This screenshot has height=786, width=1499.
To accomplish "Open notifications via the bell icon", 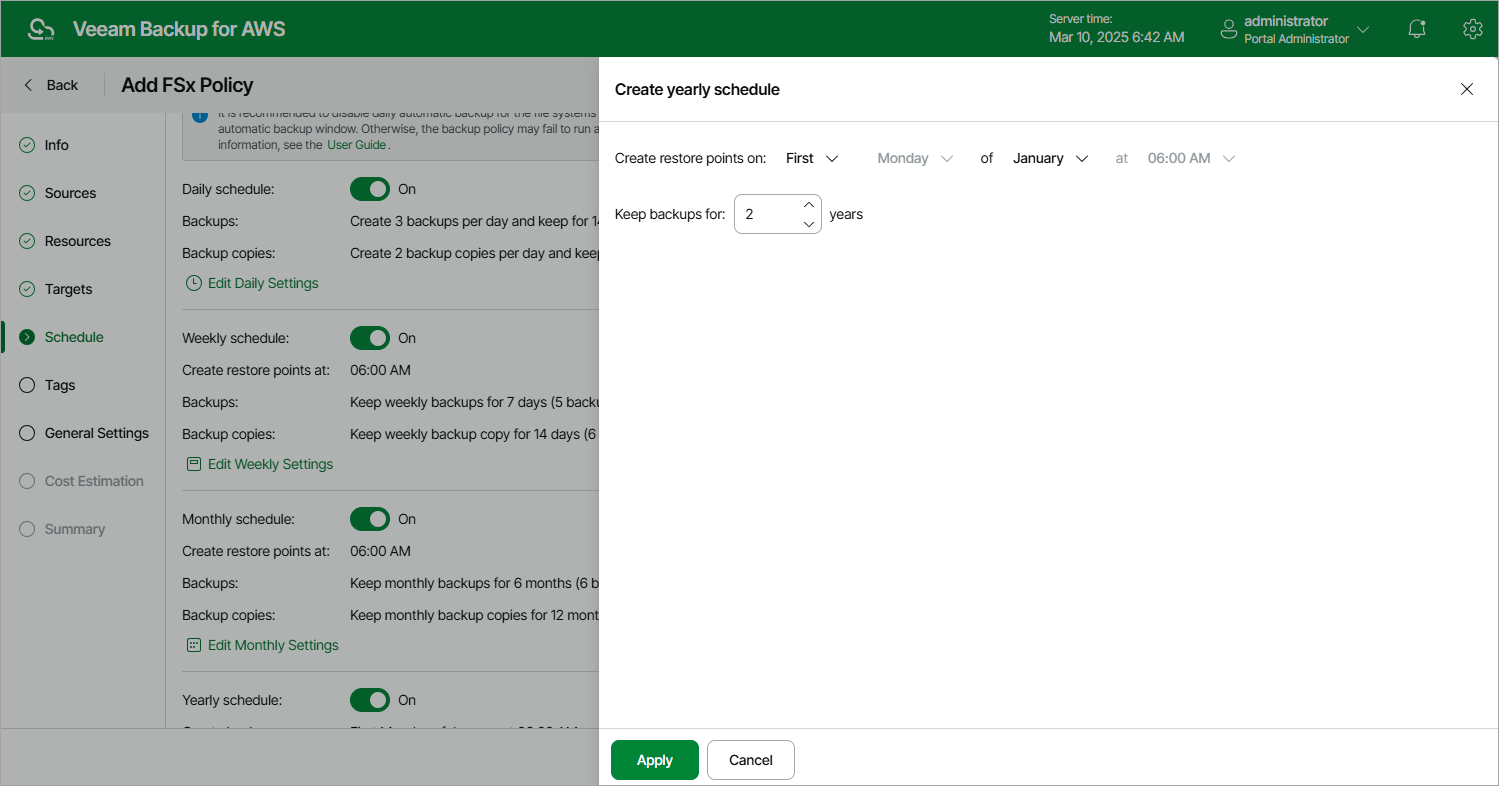I will pos(1416,29).
